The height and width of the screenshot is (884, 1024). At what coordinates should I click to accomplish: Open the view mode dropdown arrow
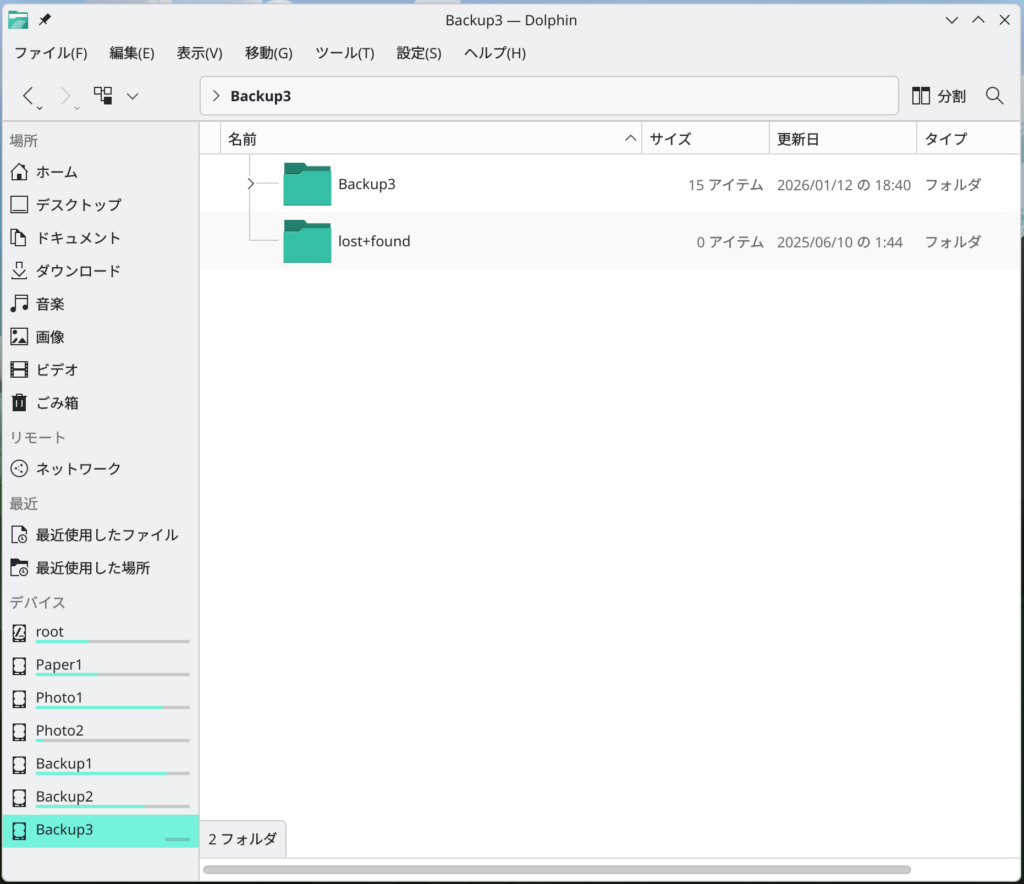[132, 96]
